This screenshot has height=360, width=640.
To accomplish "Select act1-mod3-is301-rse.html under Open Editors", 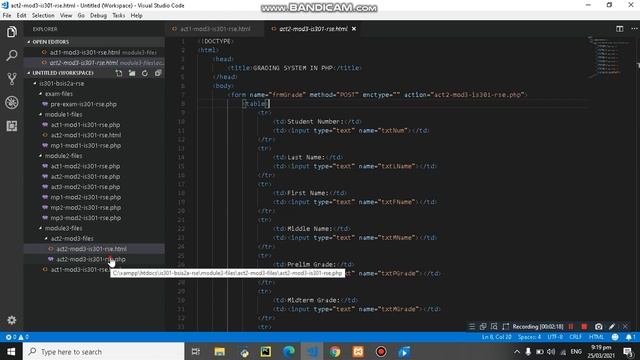I will [x=85, y=52].
